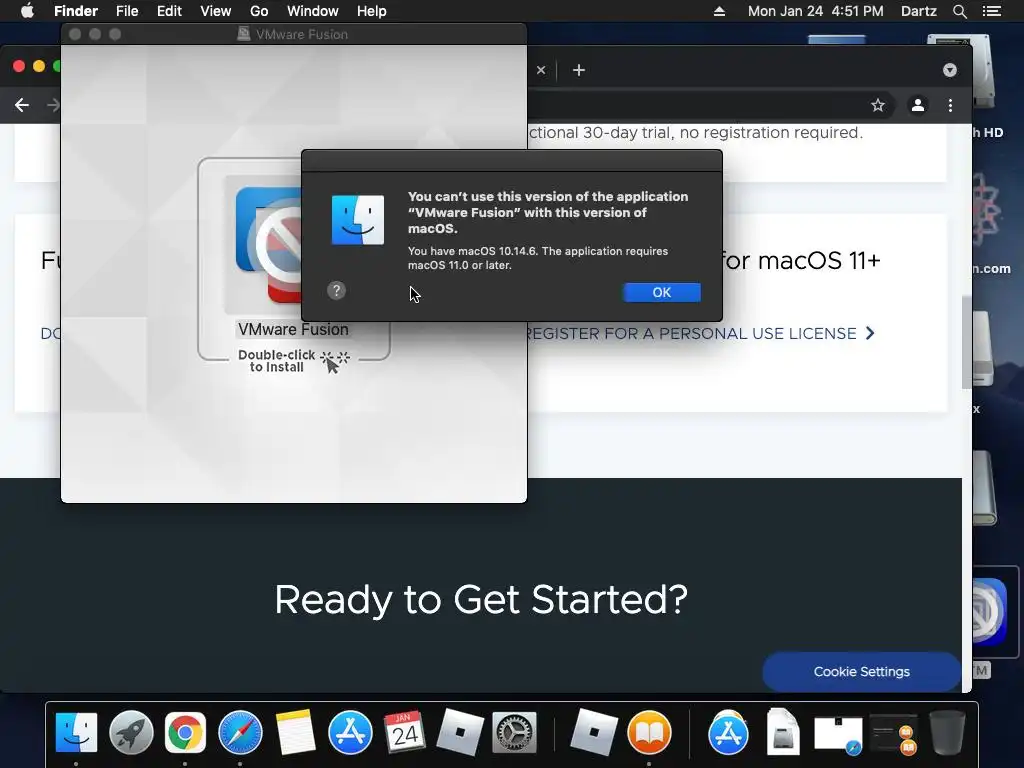The width and height of the screenshot is (1024, 768).
Task: Click the VMware Fusion window title bar text
Action: [x=301, y=35]
